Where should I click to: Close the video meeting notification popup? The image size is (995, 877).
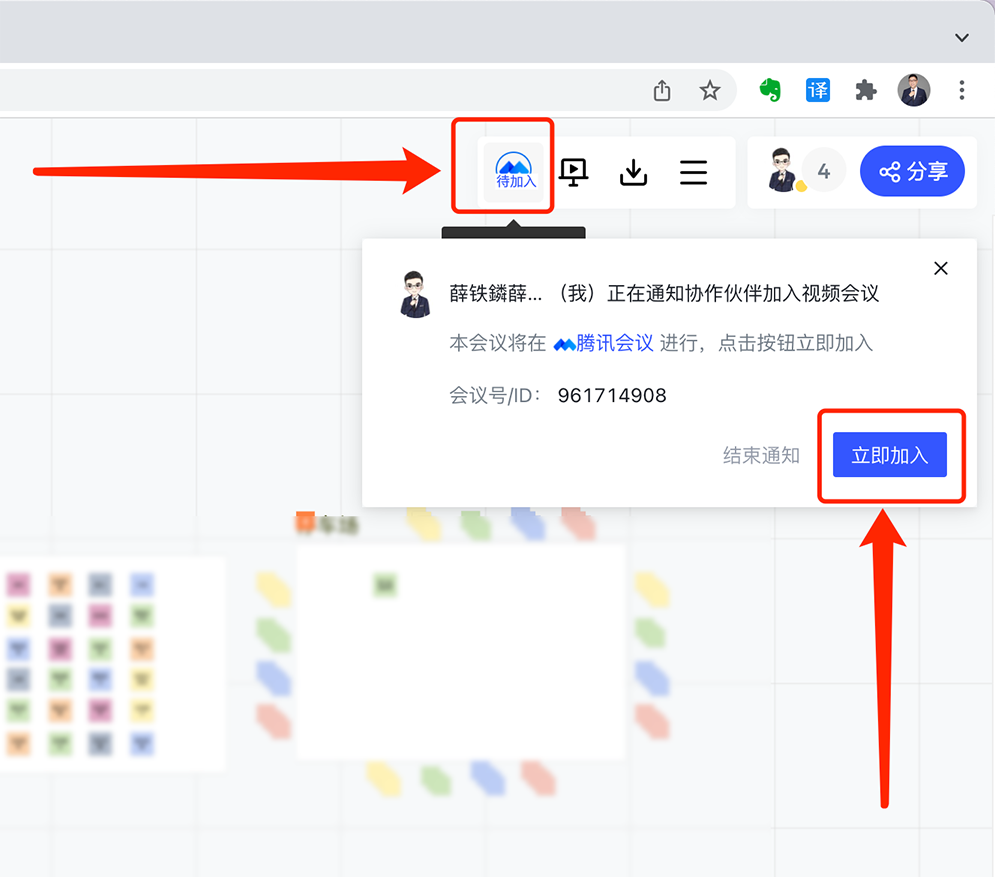coord(940,268)
